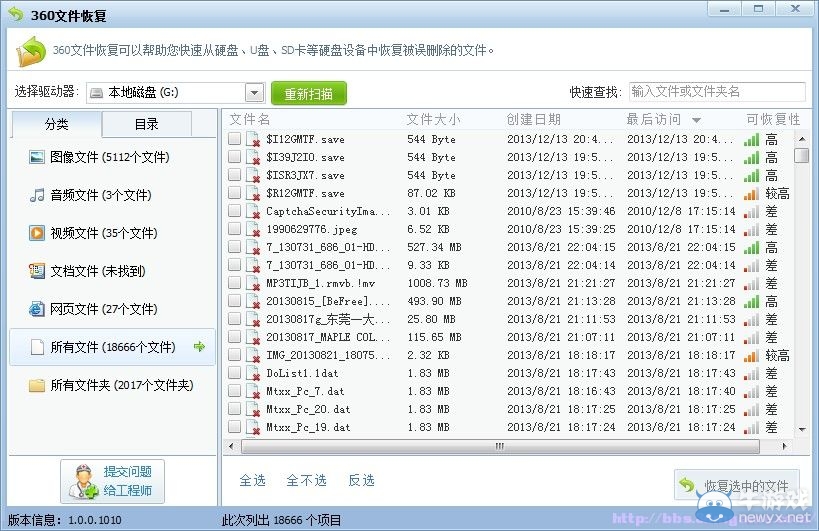Select the image files category icon
Screen dimensions: 819x531
(37, 157)
